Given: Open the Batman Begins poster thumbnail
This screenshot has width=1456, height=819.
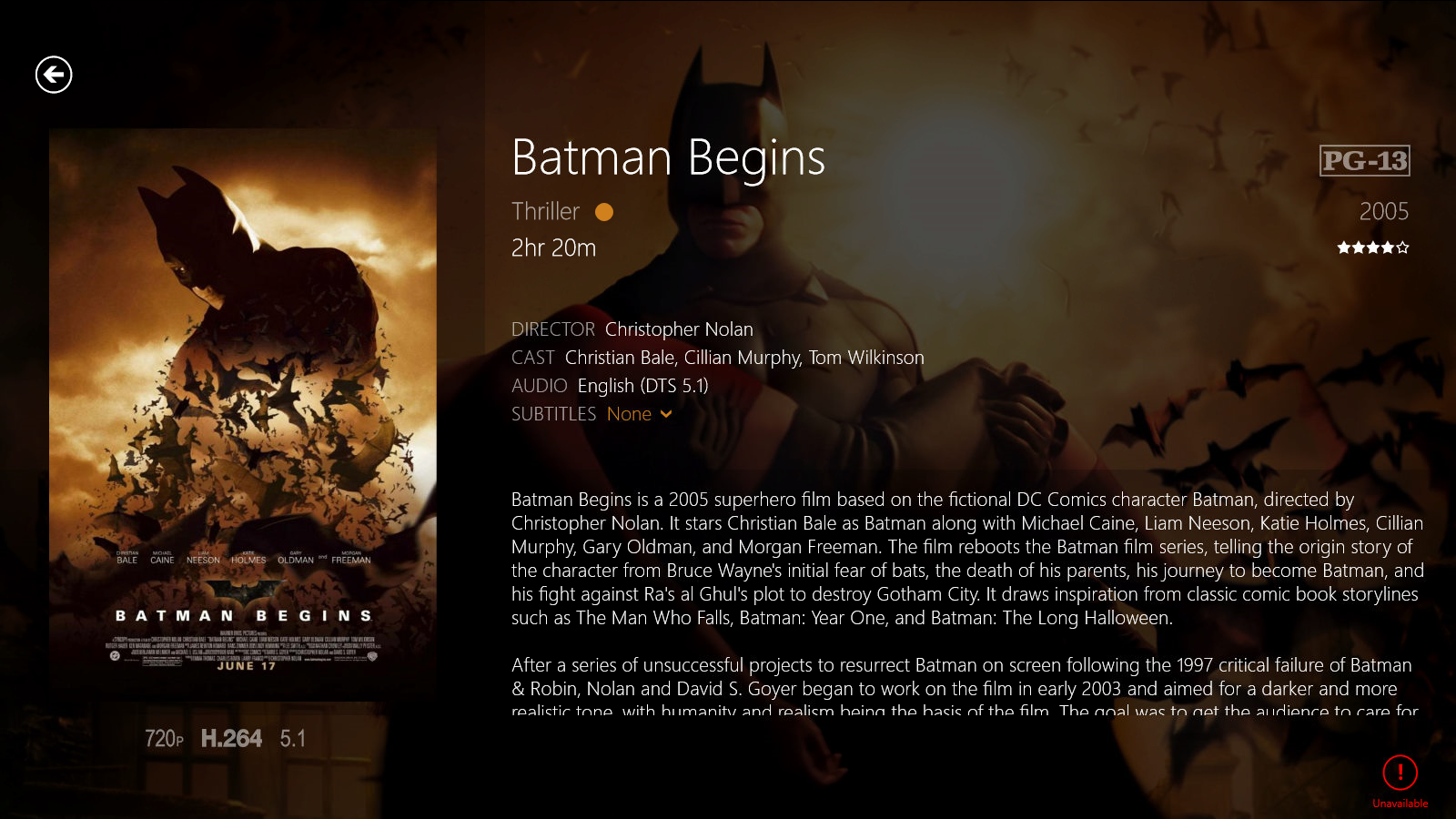Looking at the screenshot, I should pyautogui.click(x=243, y=415).
